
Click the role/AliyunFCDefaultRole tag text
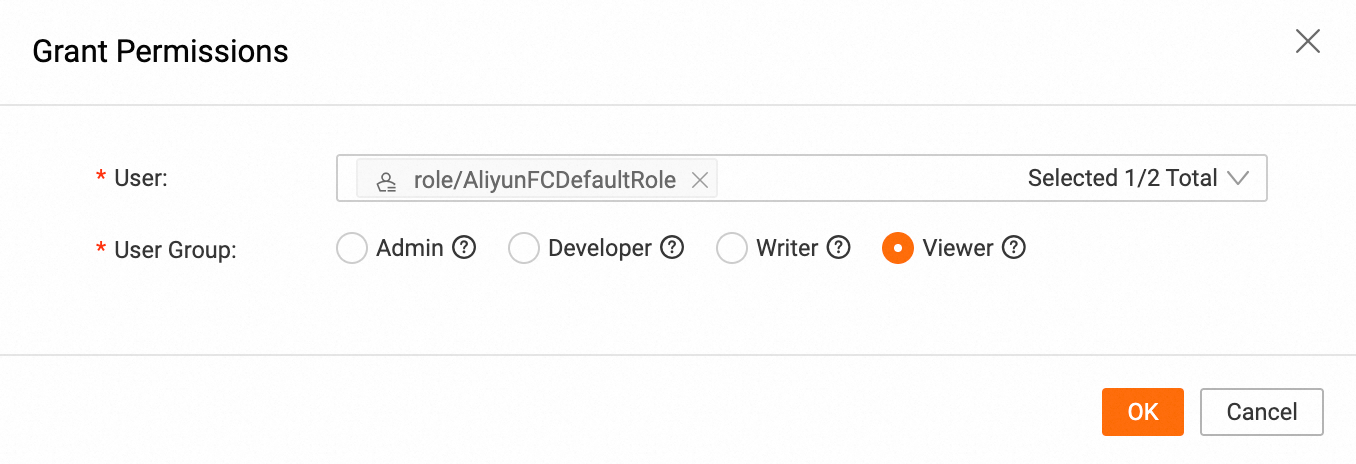coord(545,180)
